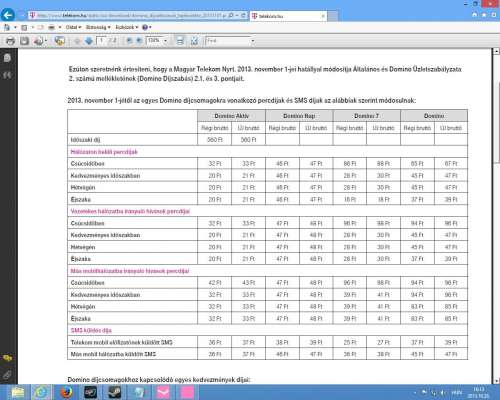
Task: Expand the home button dropdown arrow
Action: click(15, 27)
